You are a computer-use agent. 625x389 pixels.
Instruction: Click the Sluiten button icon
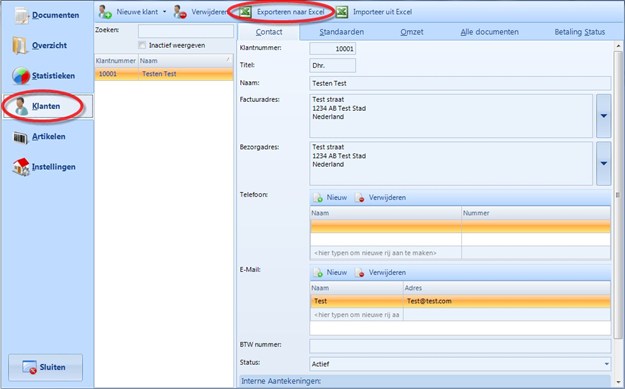click(29, 367)
